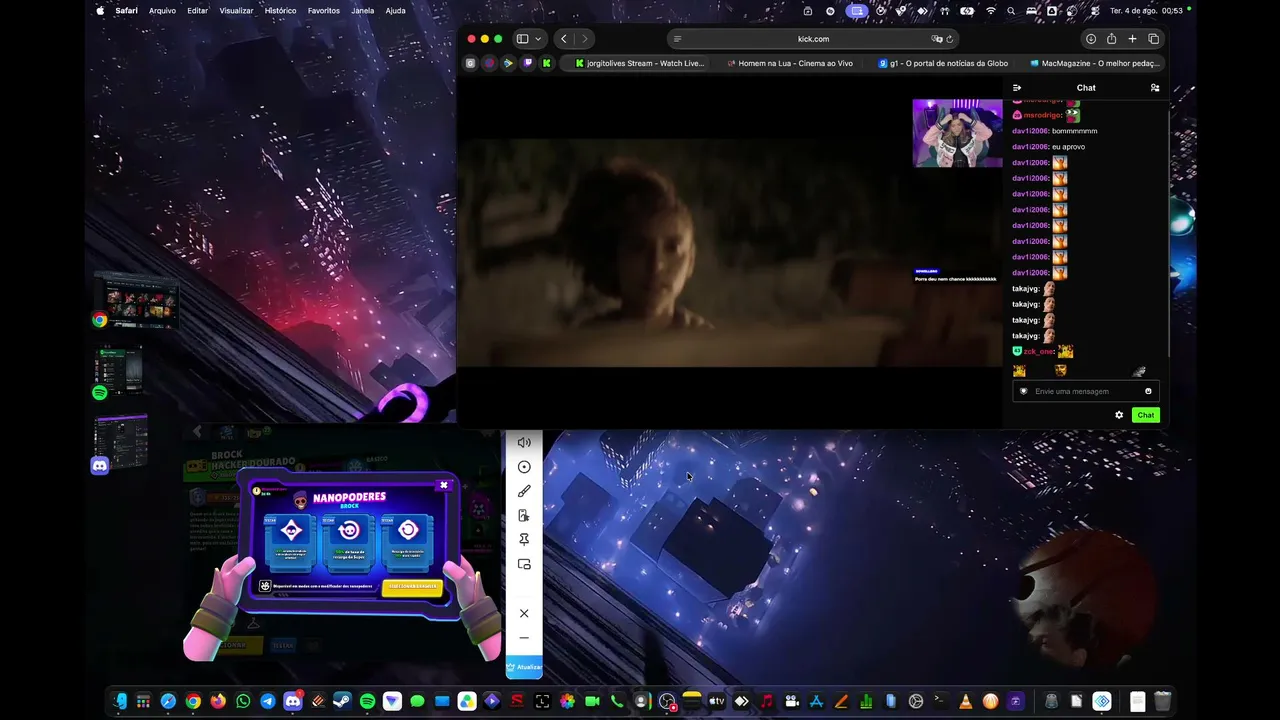
Task: Close the floating toolbar with X
Action: [524, 613]
